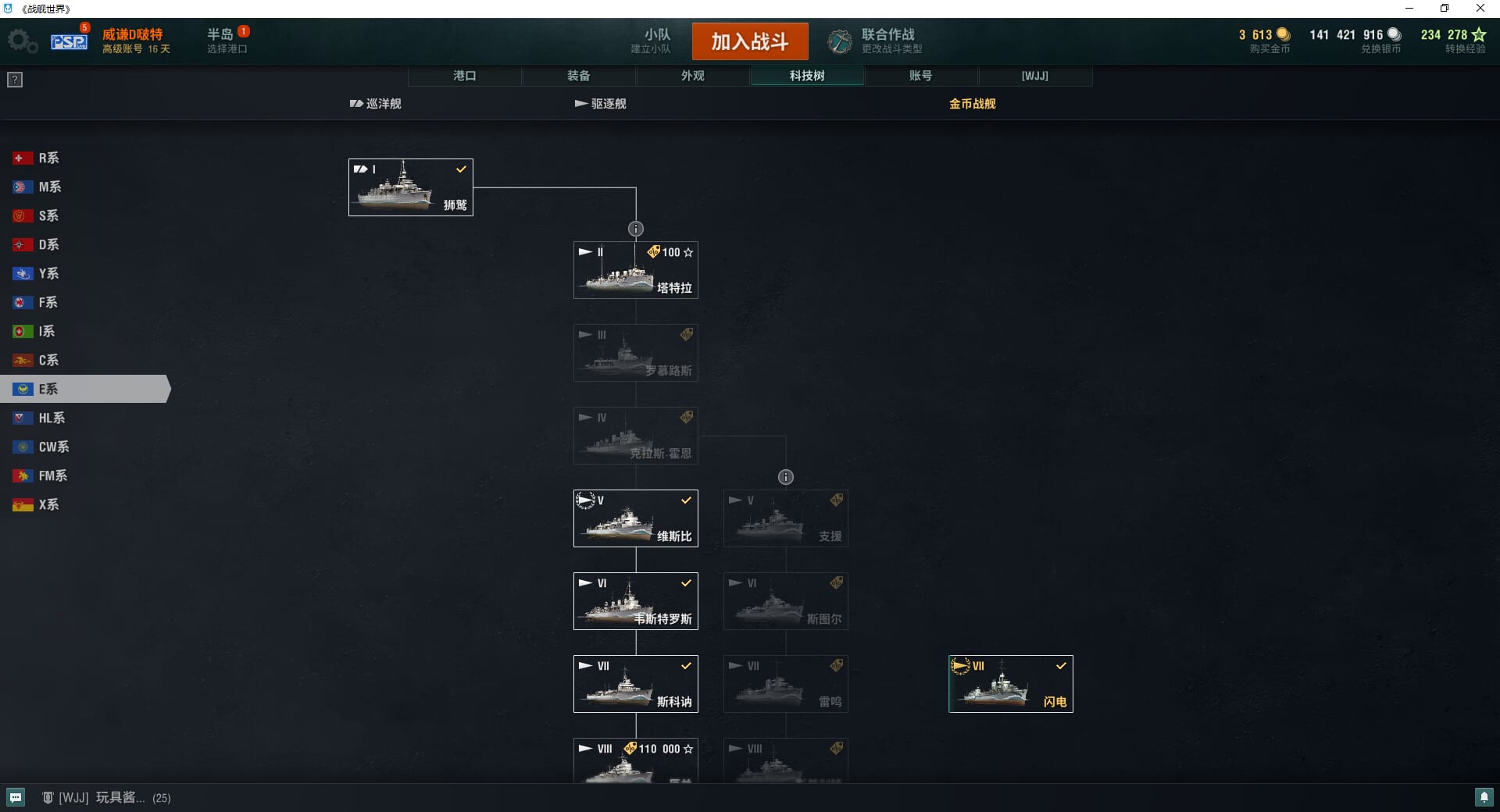Viewport: 1500px width, 812px height.
Task: Click the 联合作战 battle type icon
Action: pos(840,41)
